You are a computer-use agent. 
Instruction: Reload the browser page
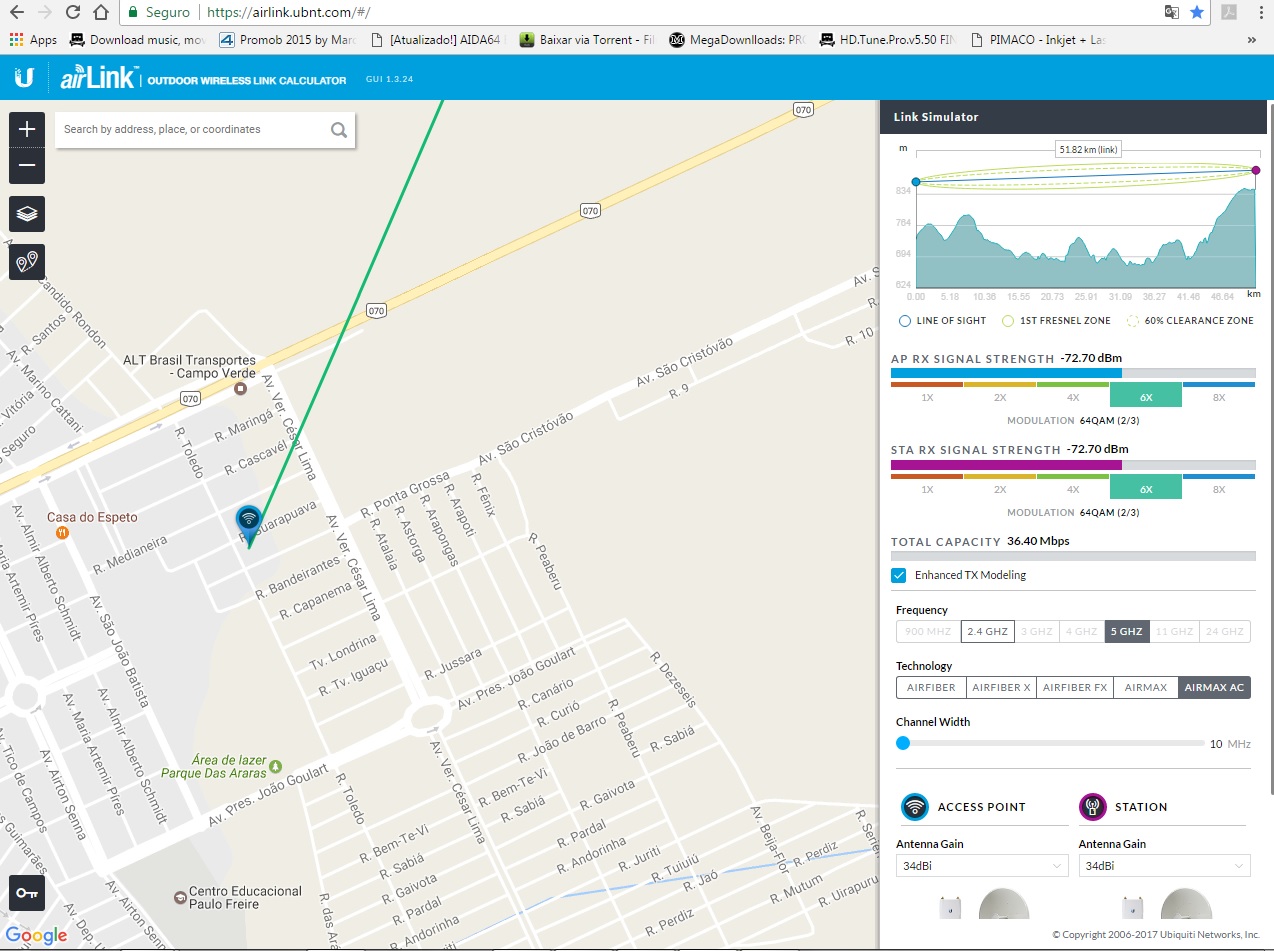[x=73, y=13]
